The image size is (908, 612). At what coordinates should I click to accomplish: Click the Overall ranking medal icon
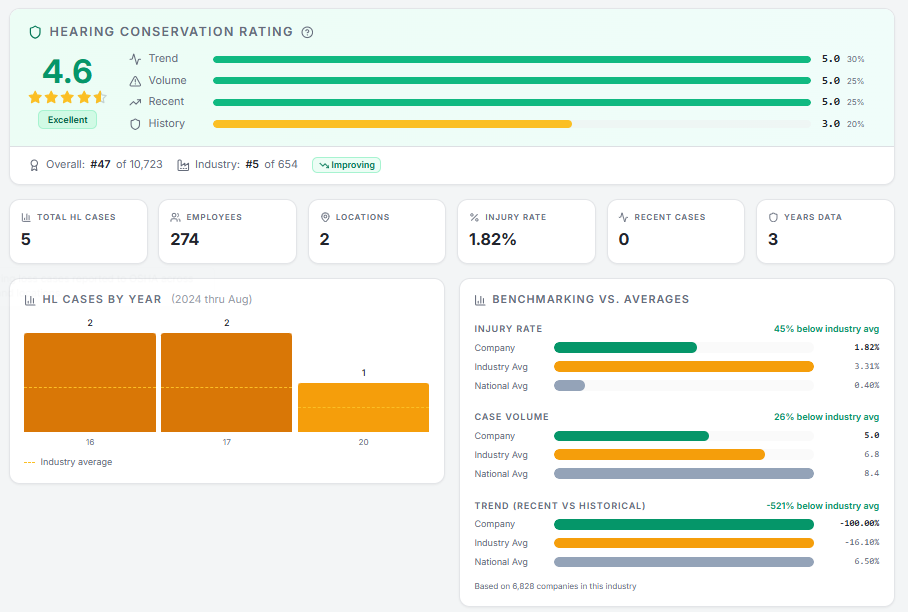pyautogui.click(x=34, y=165)
